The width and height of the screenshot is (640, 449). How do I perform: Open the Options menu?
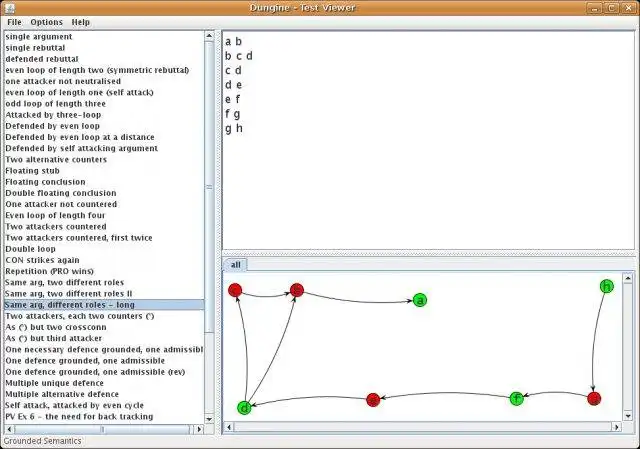tap(47, 22)
